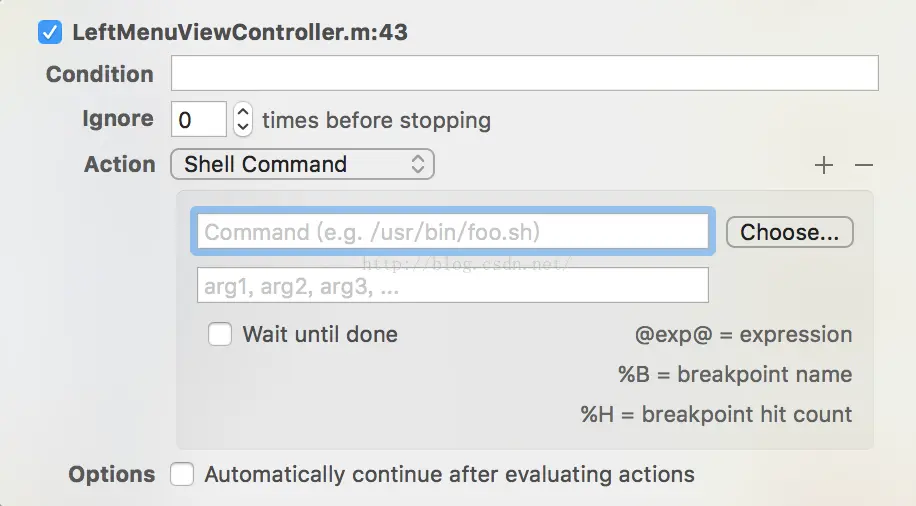The height and width of the screenshot is (506, 916).
Task: Disable the LeftMenuViewController.m:43 breakpoint checkbox
Action: [x=49, y=32]
